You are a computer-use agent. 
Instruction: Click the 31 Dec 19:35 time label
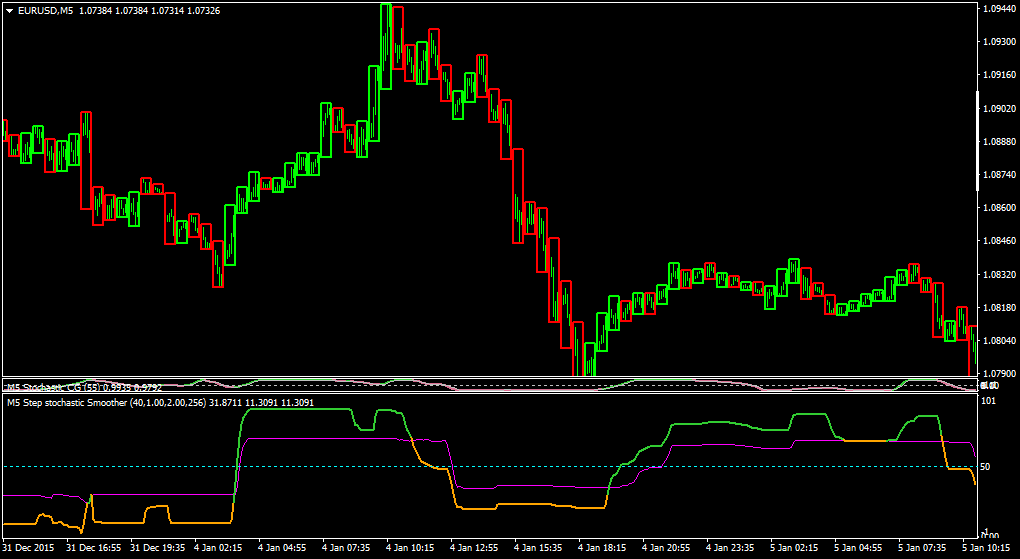pyautogui.click(x=157, y=548)
